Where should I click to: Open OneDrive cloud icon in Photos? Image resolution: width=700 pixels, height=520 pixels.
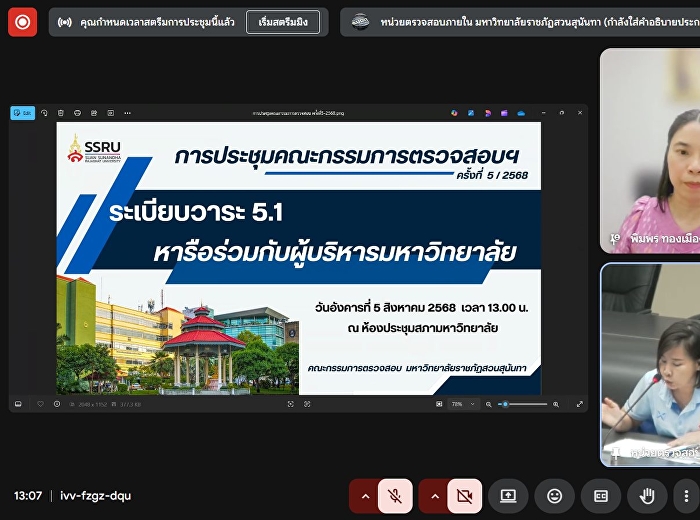[521, 113]
